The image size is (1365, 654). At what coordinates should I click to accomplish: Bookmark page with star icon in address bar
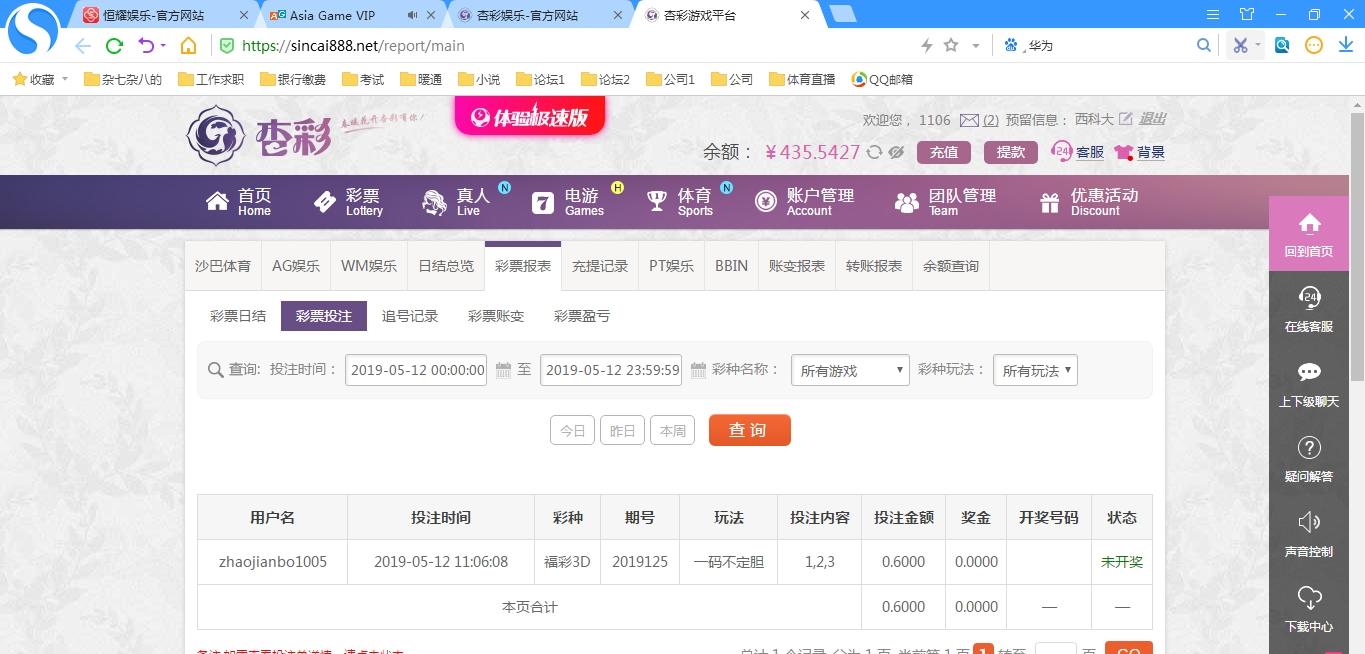pyautogui.click(x=951, y=46)
